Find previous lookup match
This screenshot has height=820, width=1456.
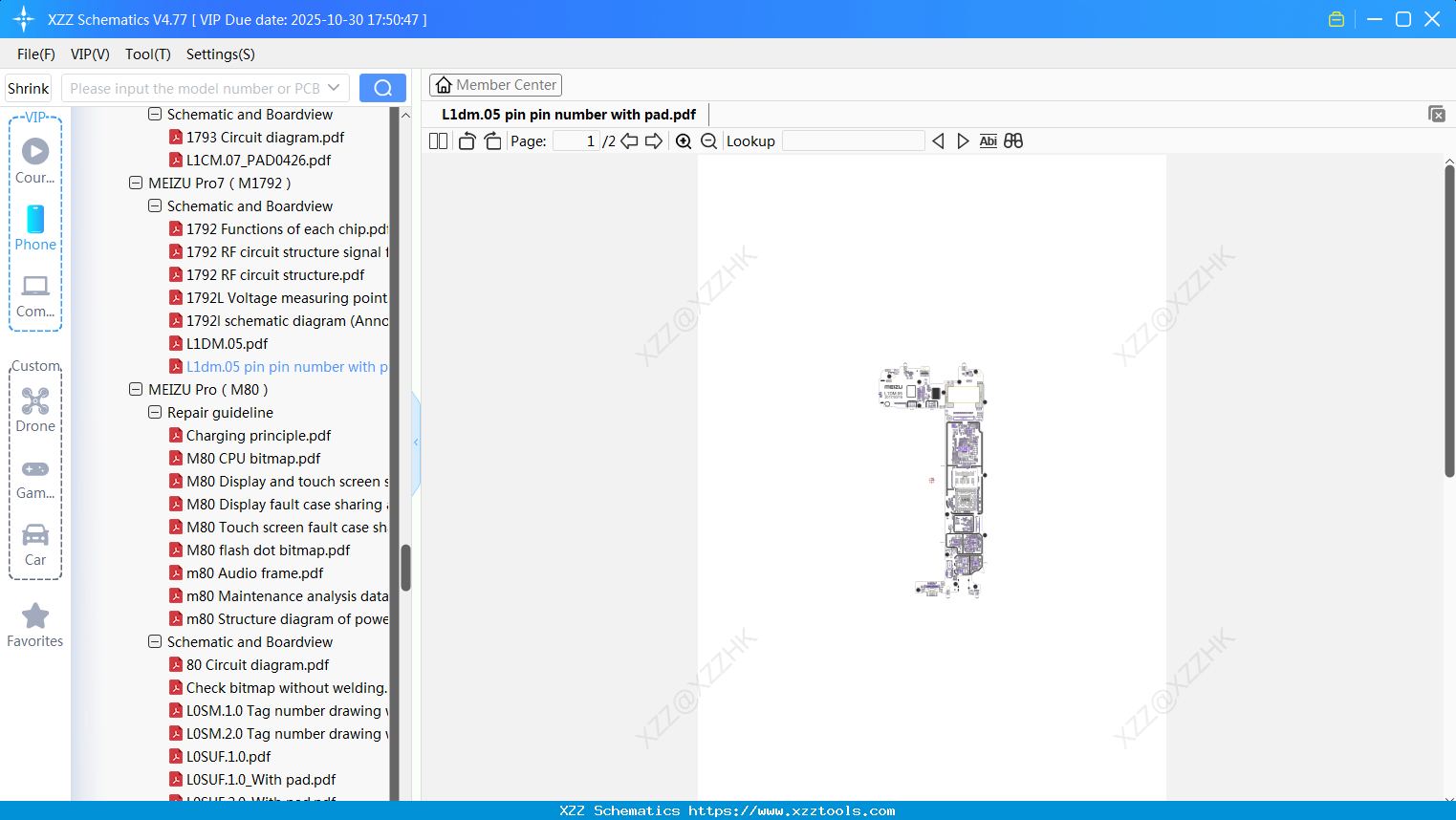pos(938,141)
